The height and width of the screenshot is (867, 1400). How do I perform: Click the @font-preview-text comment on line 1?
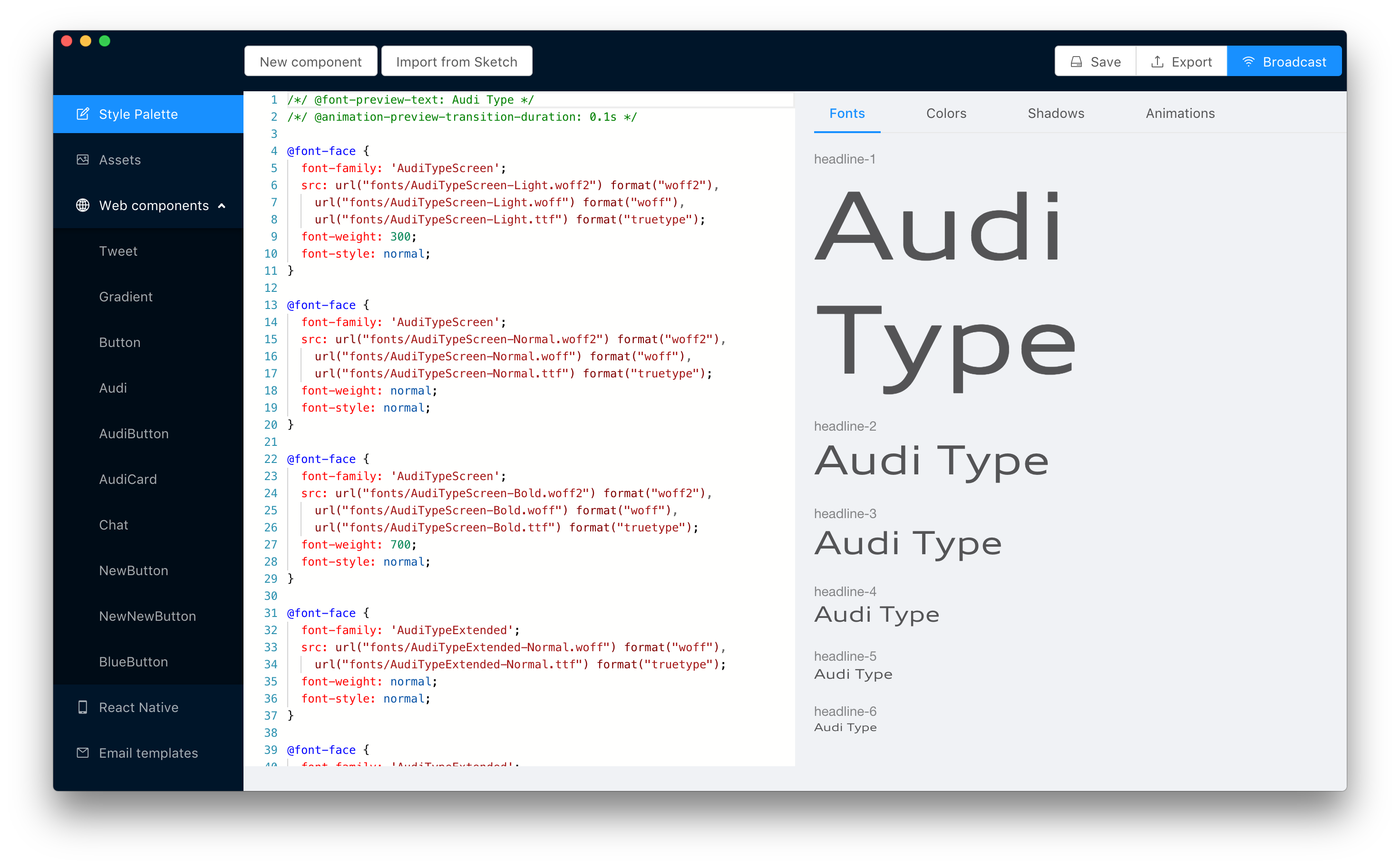(411, 100)
